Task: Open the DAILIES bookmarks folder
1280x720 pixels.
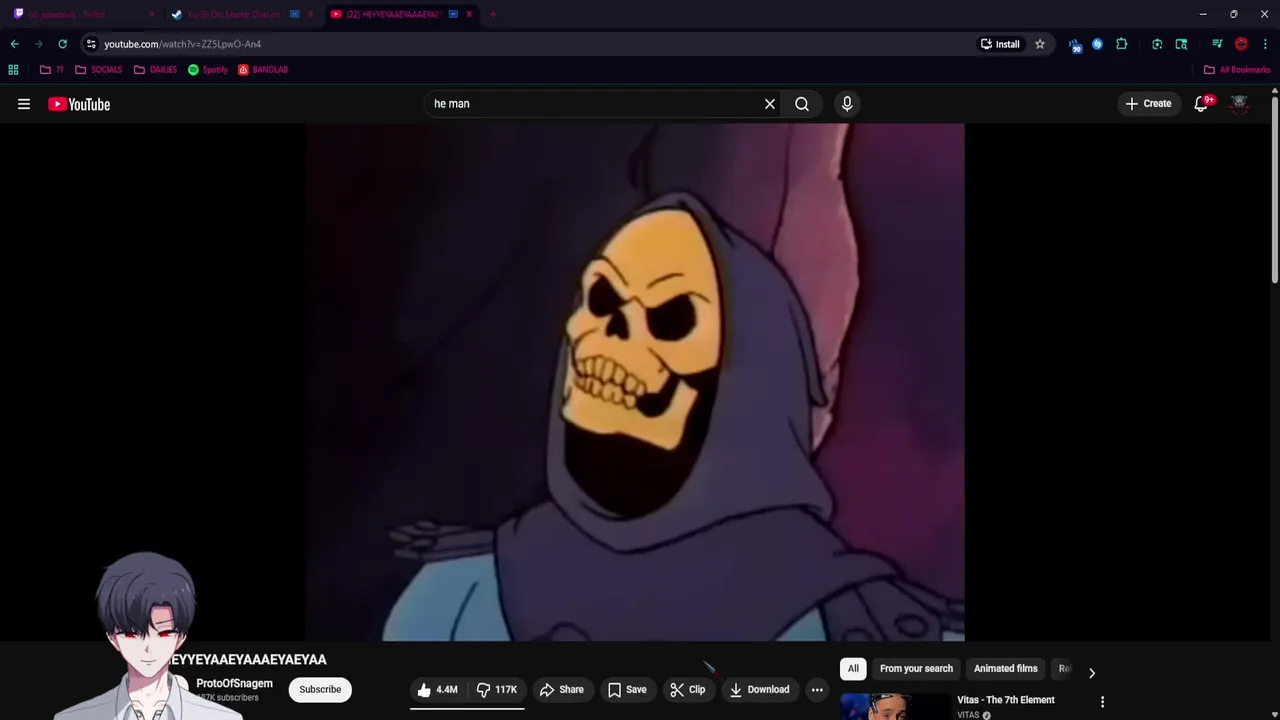Action: click(x=155, y=70)
